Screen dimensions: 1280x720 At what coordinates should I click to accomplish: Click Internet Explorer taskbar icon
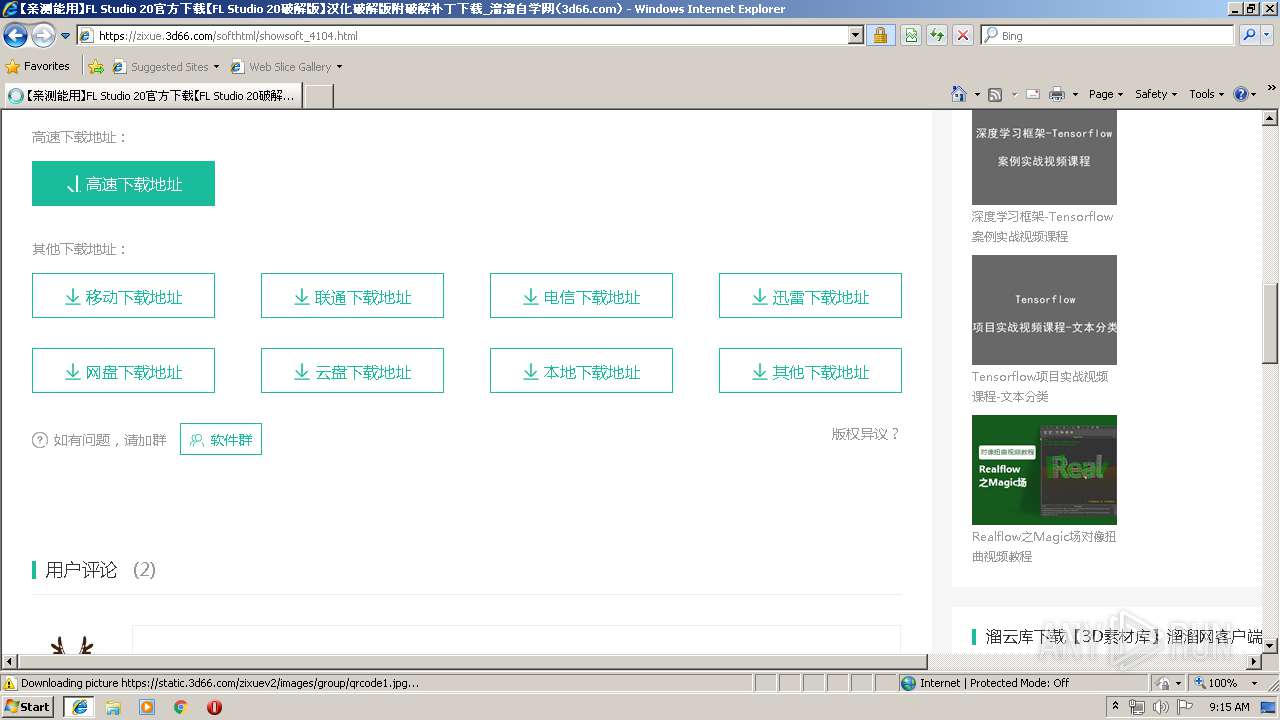tap(80, 706)
